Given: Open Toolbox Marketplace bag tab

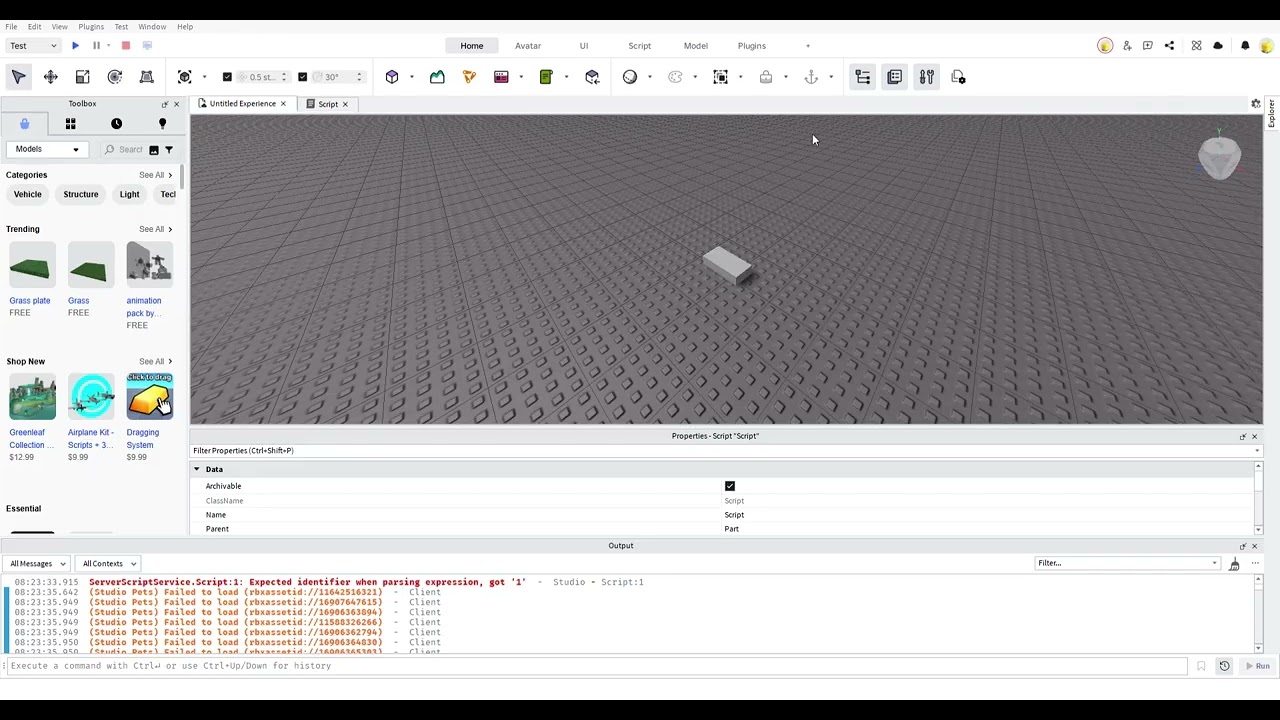Looking at the screenshot, I should [x=24, y=123].
